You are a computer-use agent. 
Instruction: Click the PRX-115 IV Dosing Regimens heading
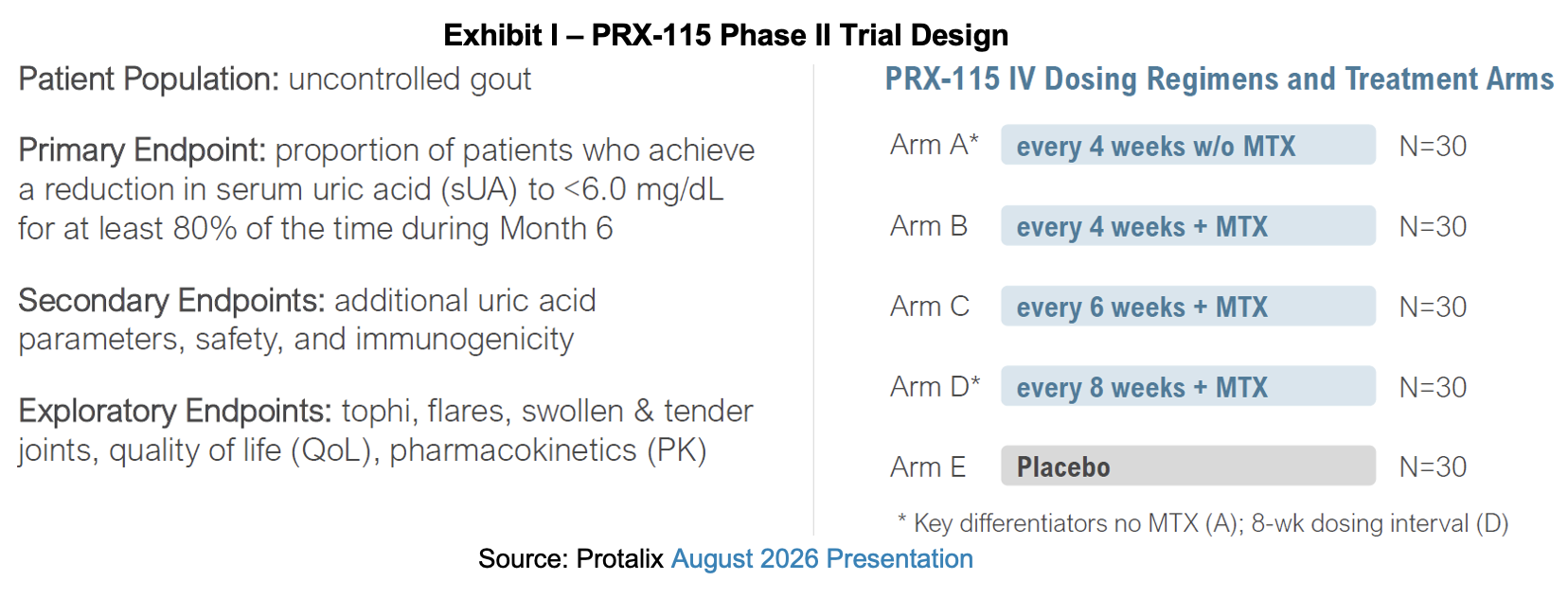pos(1220,79)
